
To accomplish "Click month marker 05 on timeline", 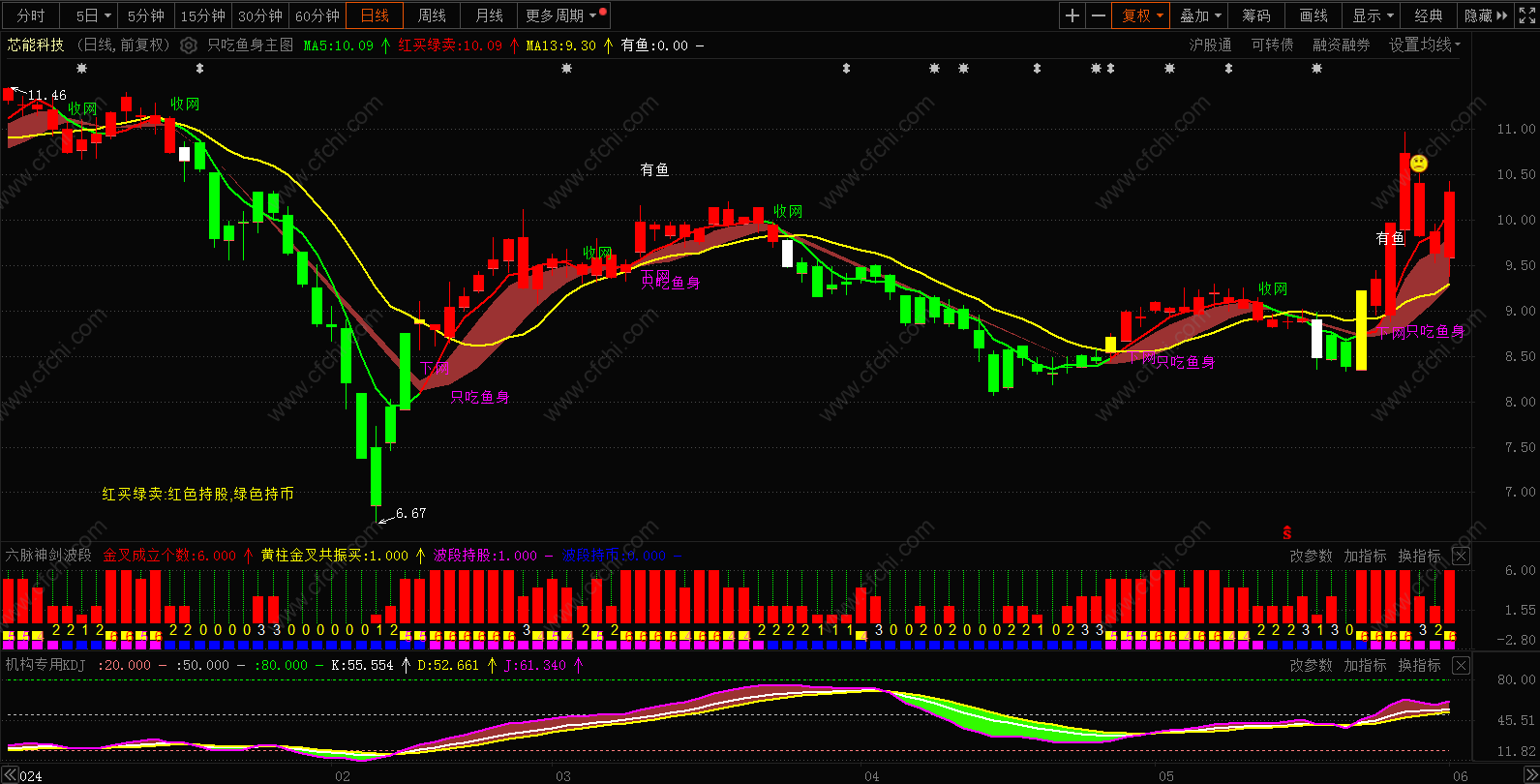I will point(1166,776).
